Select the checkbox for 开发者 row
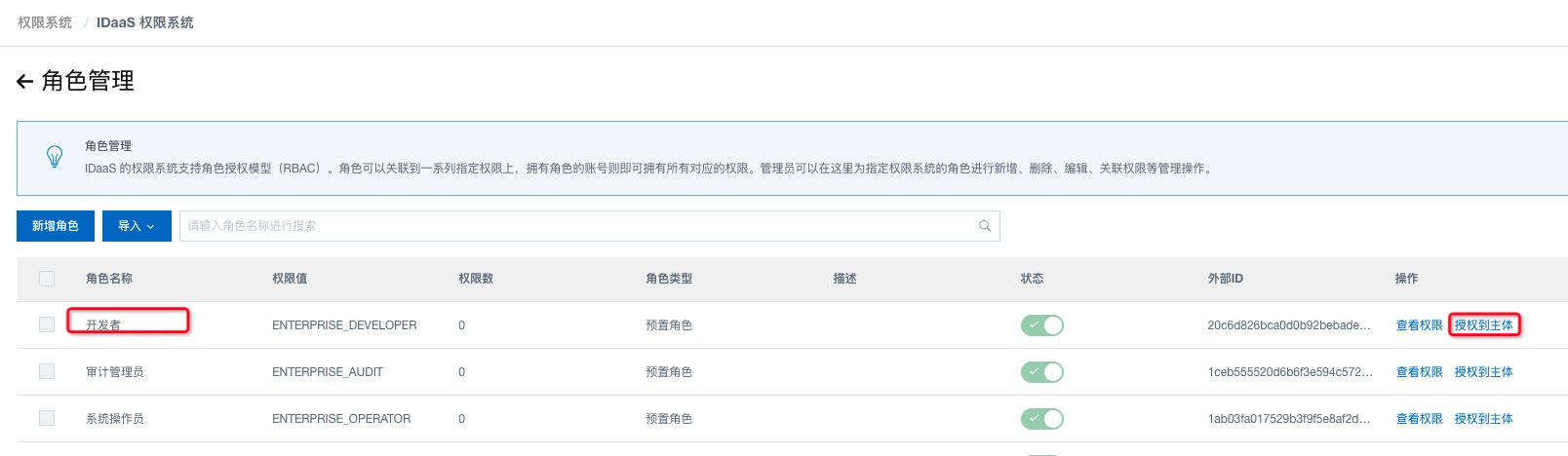Image resolution: width=1568 pixels, height=456 pixels. [47, 324]
